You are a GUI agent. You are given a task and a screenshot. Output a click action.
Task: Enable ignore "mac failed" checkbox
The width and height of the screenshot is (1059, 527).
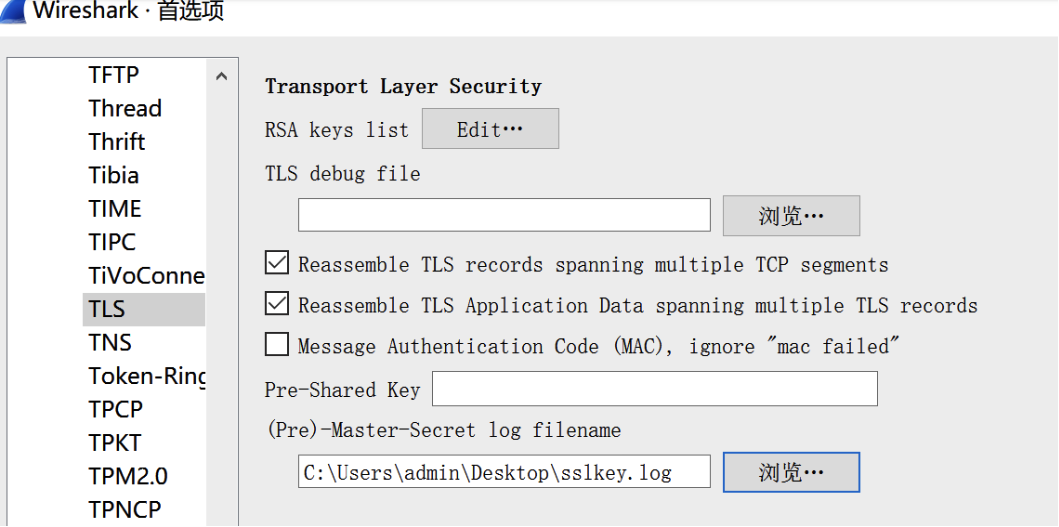pyautogui.click(x=277, y=345)
